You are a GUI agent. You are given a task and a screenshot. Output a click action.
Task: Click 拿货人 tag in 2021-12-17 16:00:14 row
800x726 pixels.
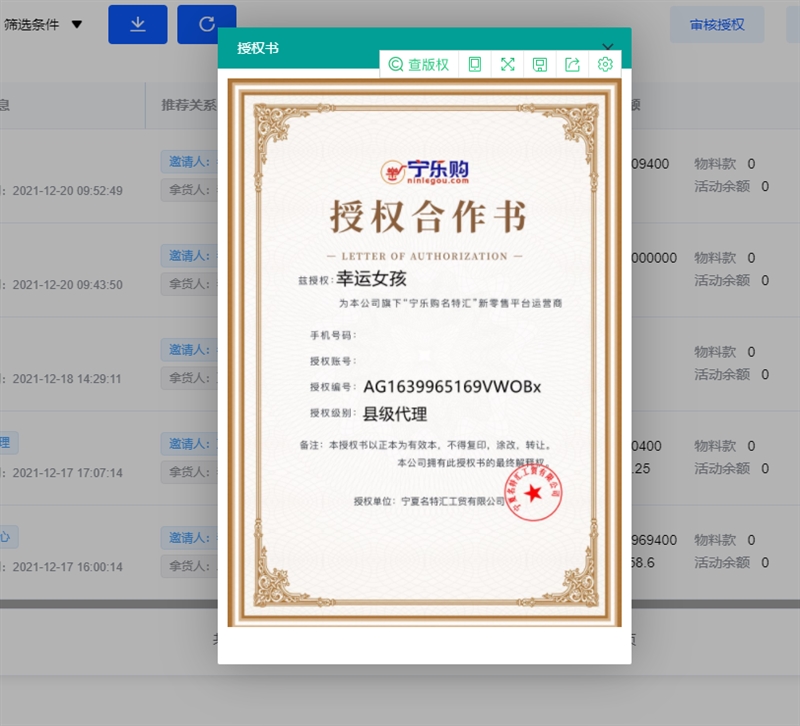click(x=189, y=566)
